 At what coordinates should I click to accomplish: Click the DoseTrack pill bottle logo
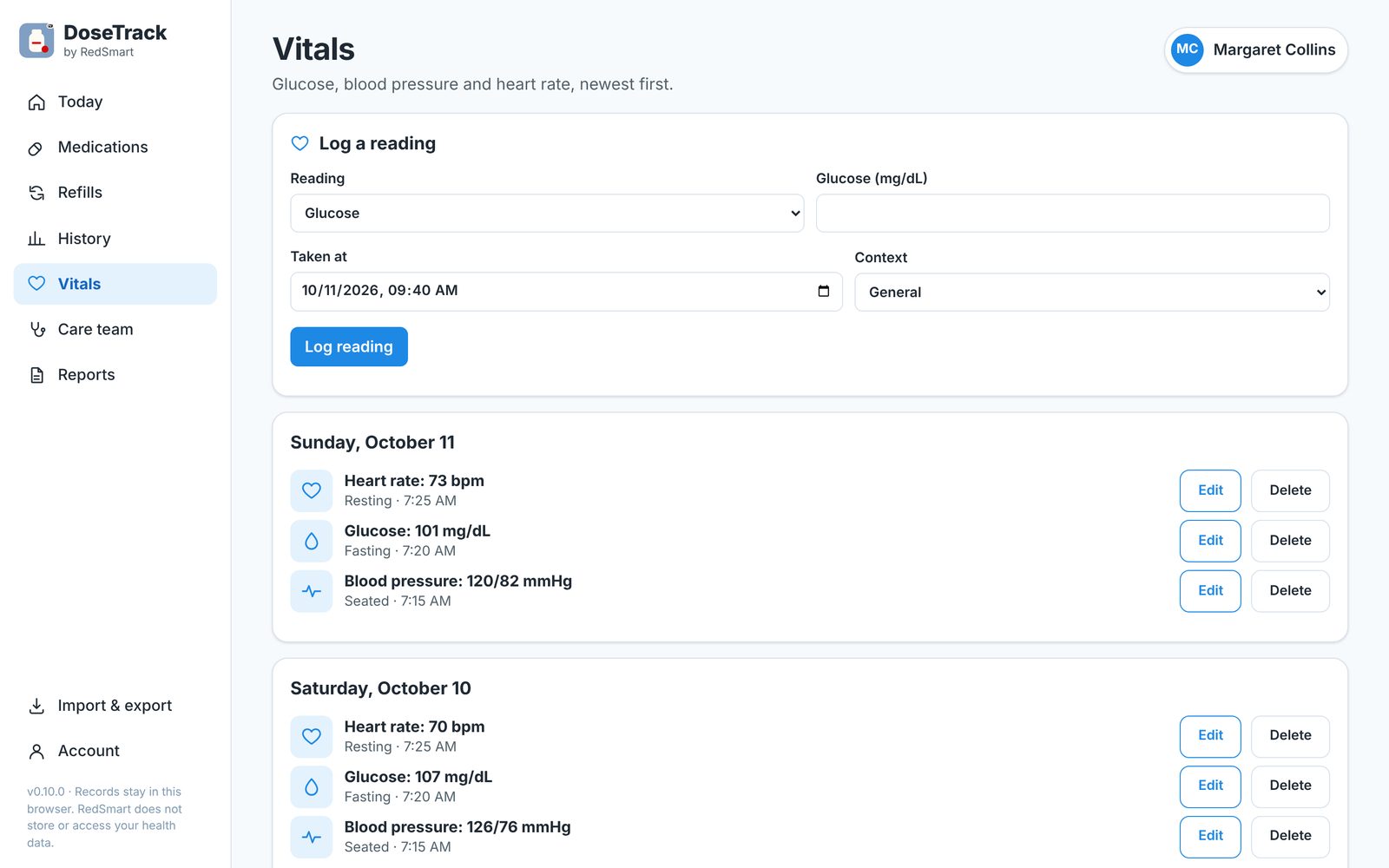36,40
